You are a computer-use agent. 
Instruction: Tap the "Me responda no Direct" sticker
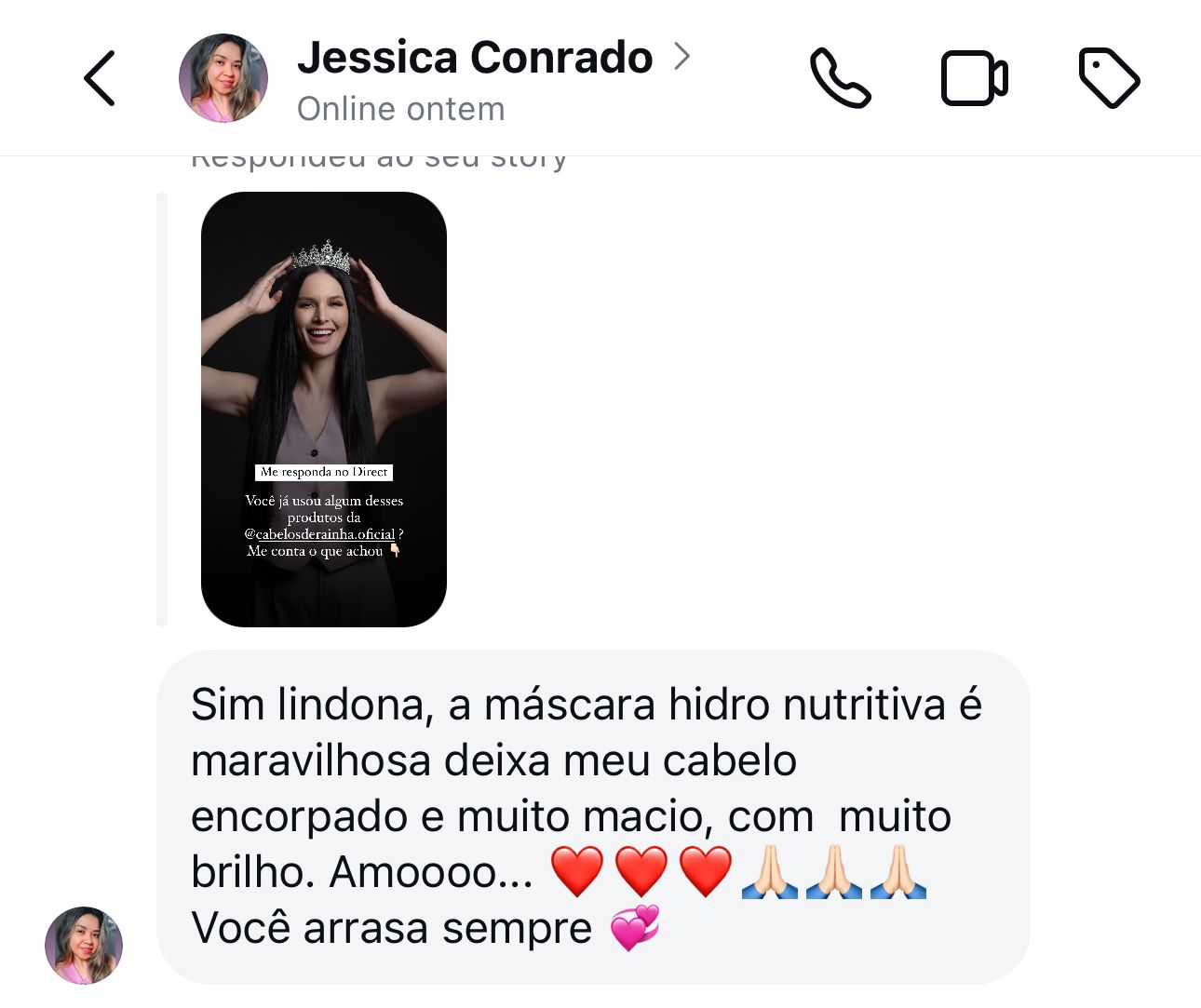tap(324, 472)
